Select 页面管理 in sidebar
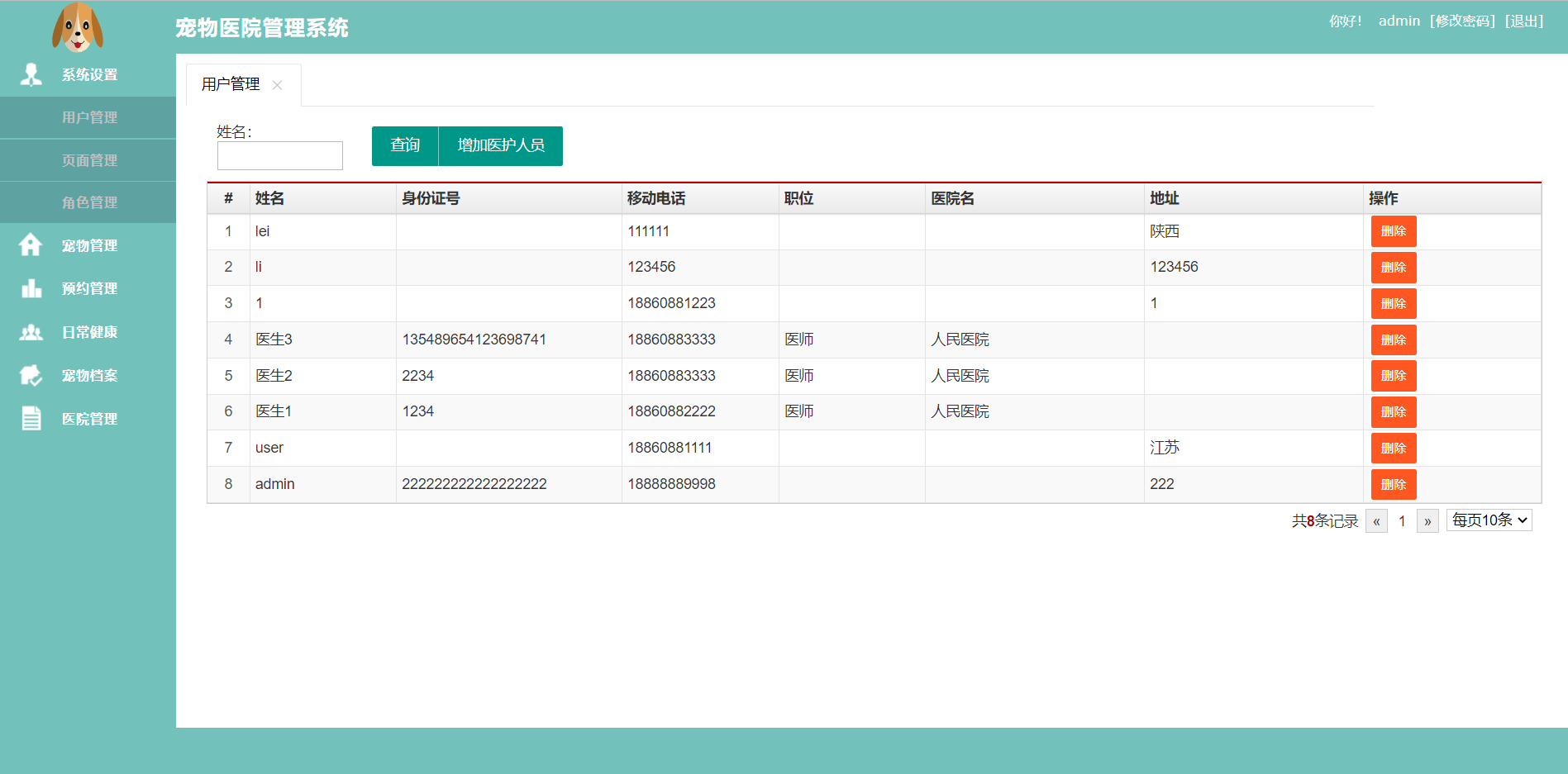Image resolution: width=1568 pixels, height=774 pixels. point(88,160)
